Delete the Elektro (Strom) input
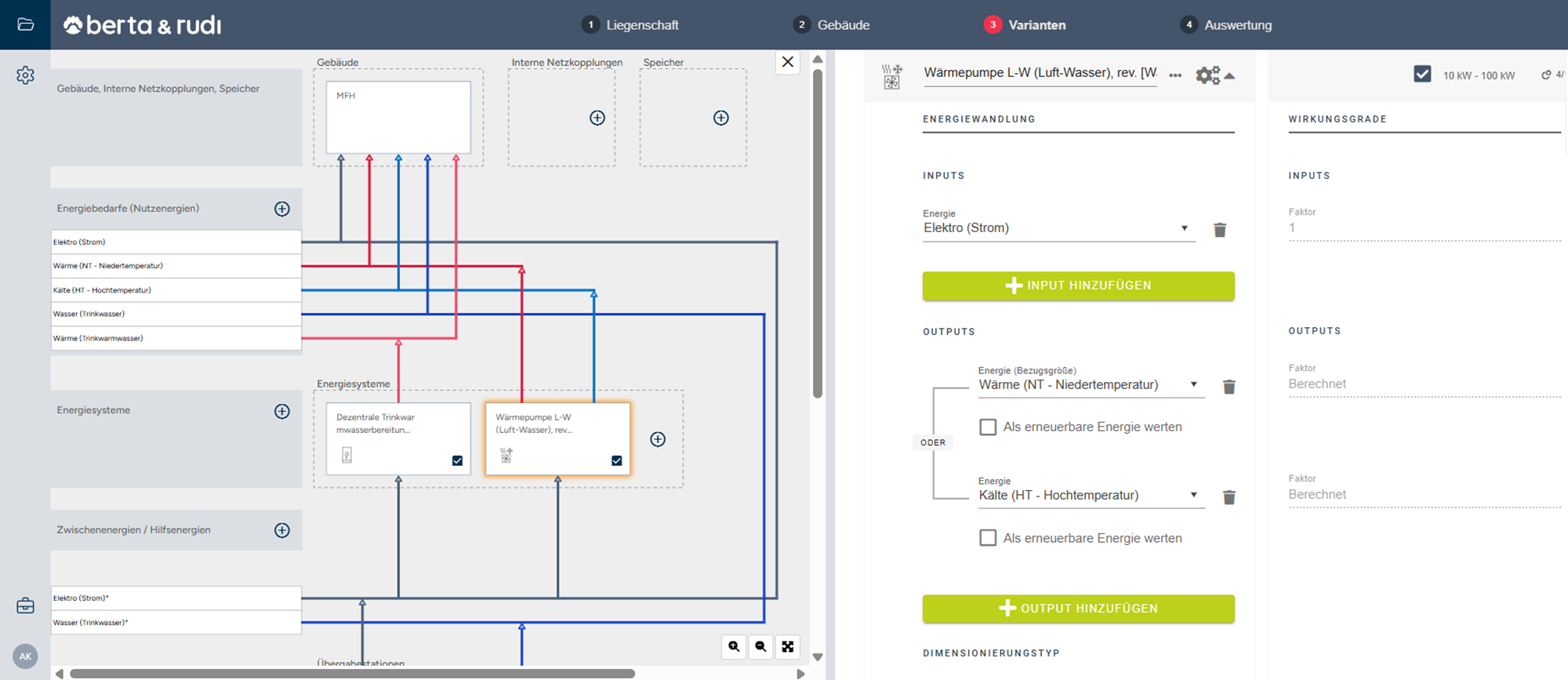 click(1220, 230)
